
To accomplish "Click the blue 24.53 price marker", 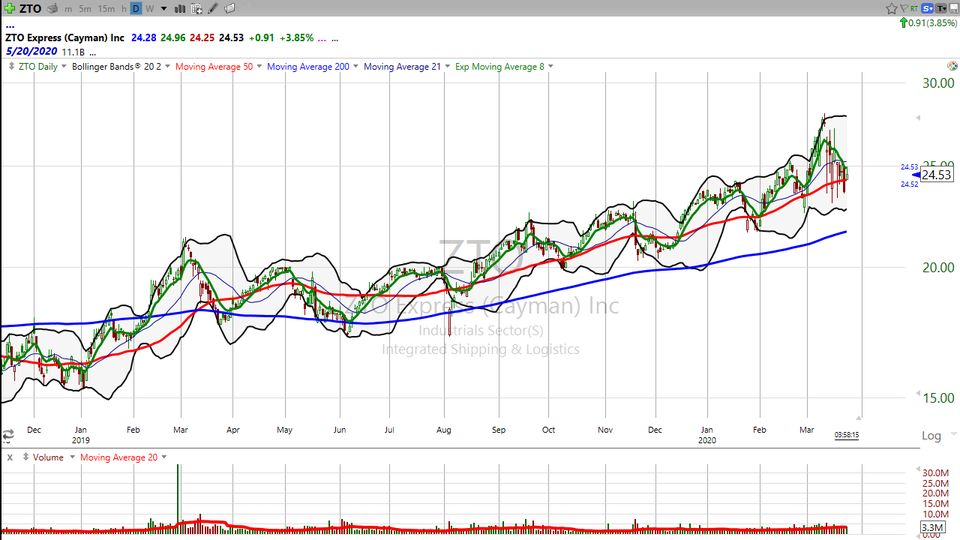I will tap(909, 167).
